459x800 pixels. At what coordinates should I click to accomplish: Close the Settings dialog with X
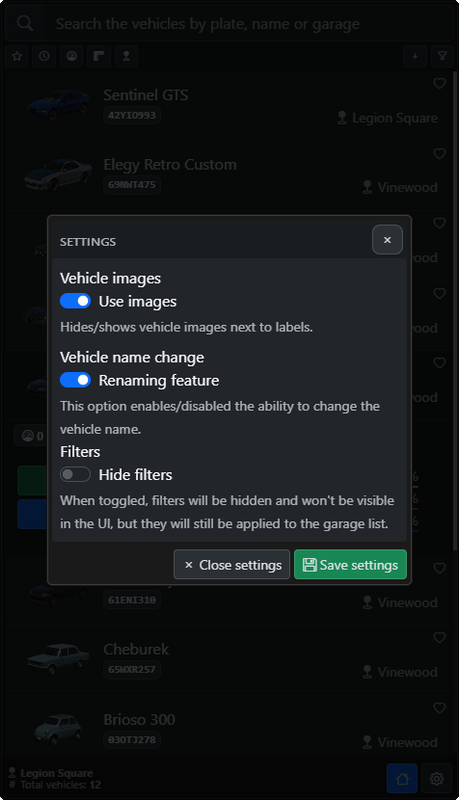387,240
